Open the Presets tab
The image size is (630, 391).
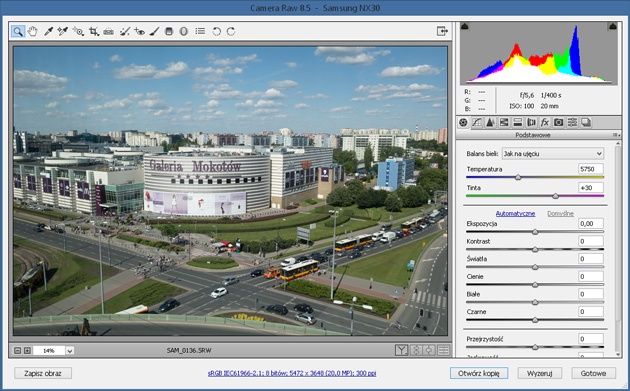click(x=572, y=123)
